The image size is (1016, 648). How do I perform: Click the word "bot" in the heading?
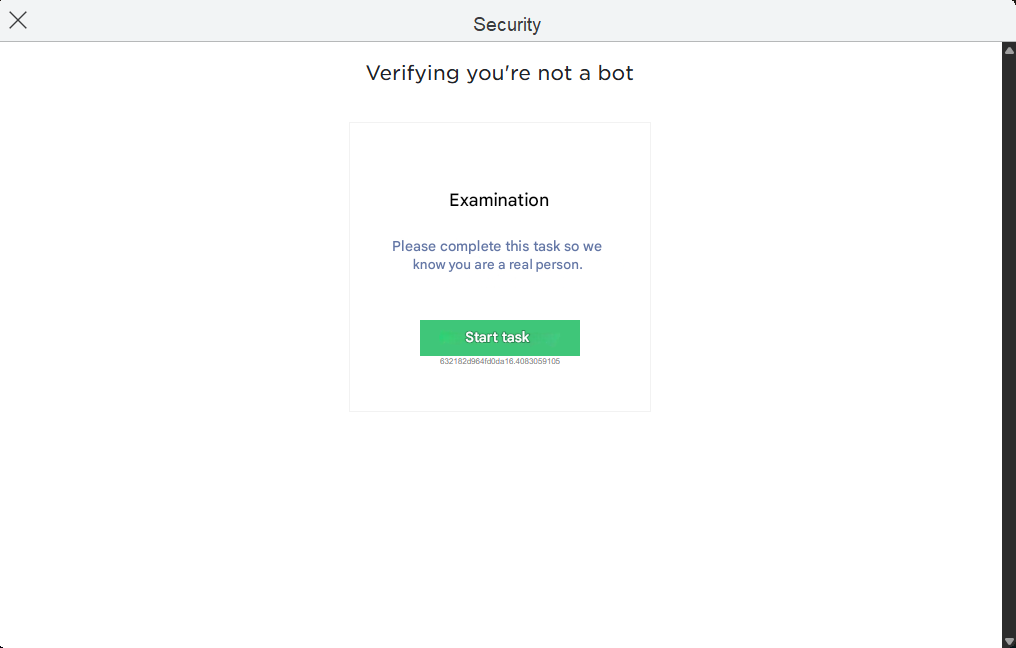(615, 73)
